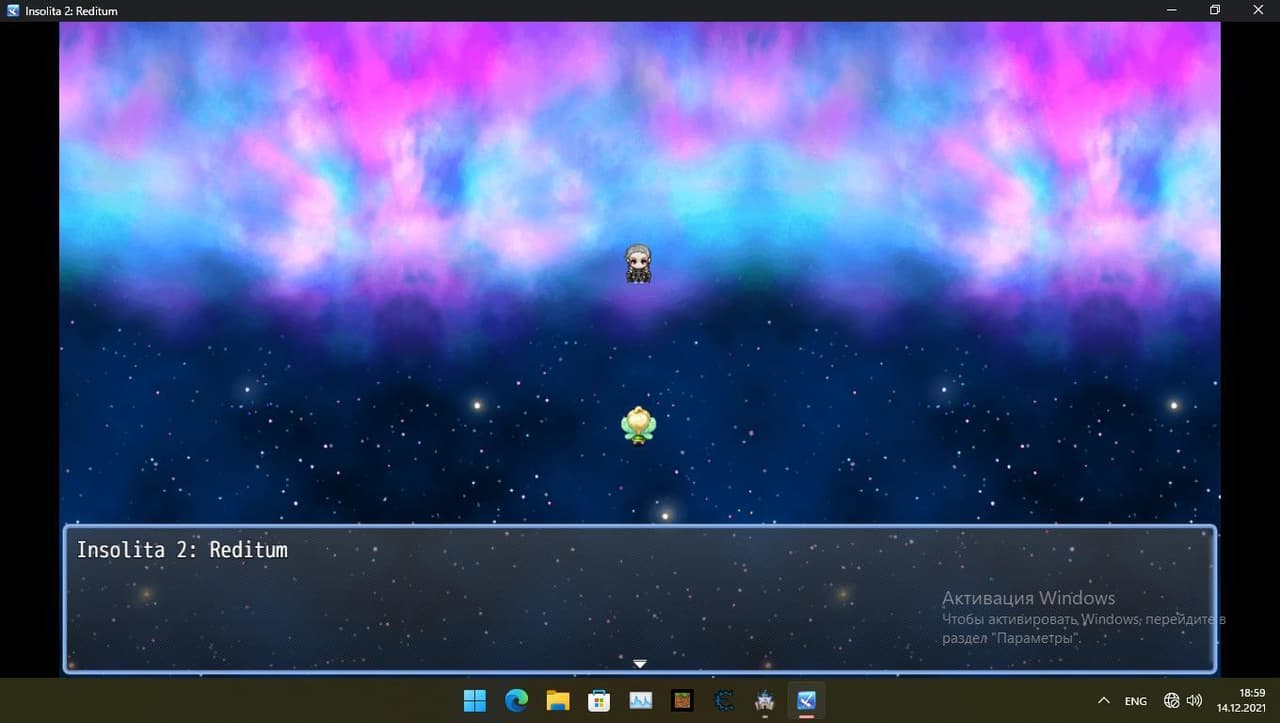Open the volume speaker tray icon
The width and height of the screenshot is (1280, 723).
pos(1193,701)
